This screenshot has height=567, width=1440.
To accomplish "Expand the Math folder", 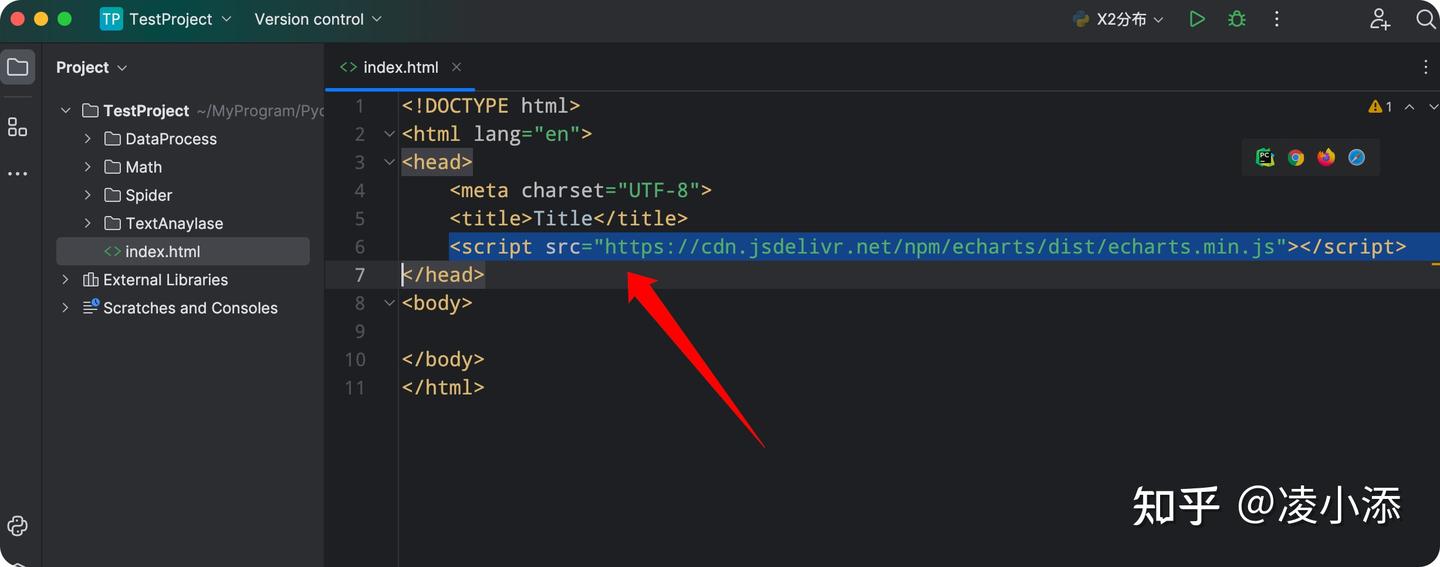I will pyautogui.click(x=88, y=167).
